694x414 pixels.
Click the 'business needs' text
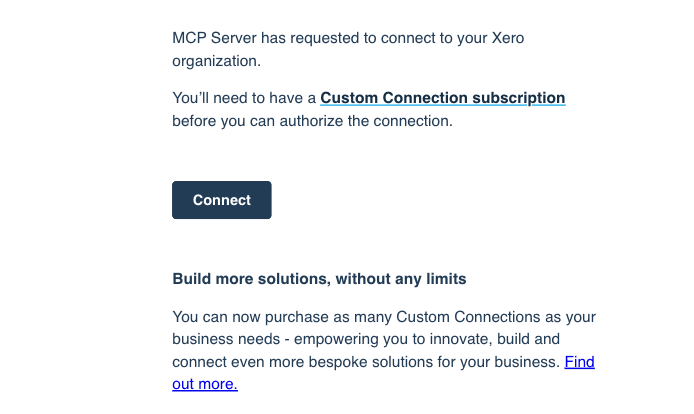tap(221, 339)
